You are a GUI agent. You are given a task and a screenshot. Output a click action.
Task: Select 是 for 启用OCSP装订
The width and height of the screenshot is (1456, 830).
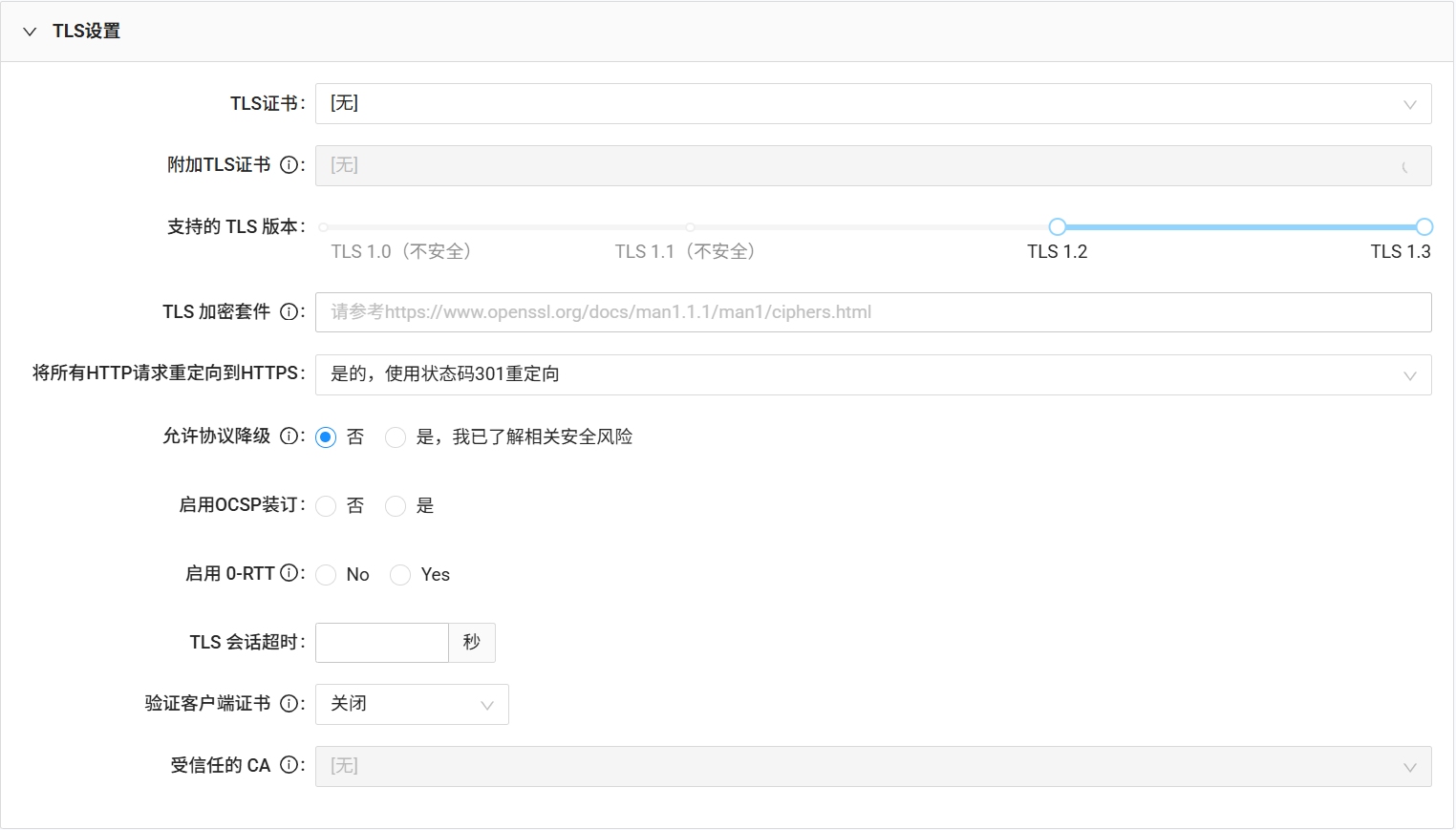tap(396, 506)
